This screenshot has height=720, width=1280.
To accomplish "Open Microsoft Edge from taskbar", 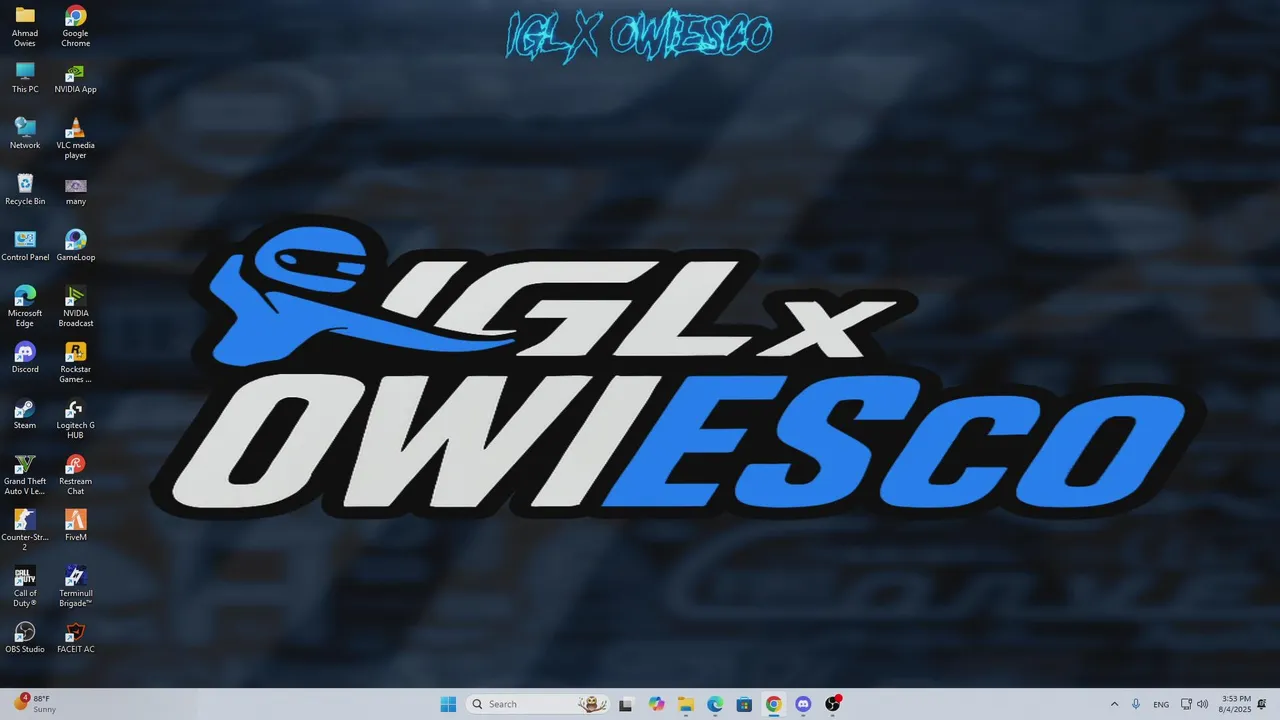I will pos(715,704).
